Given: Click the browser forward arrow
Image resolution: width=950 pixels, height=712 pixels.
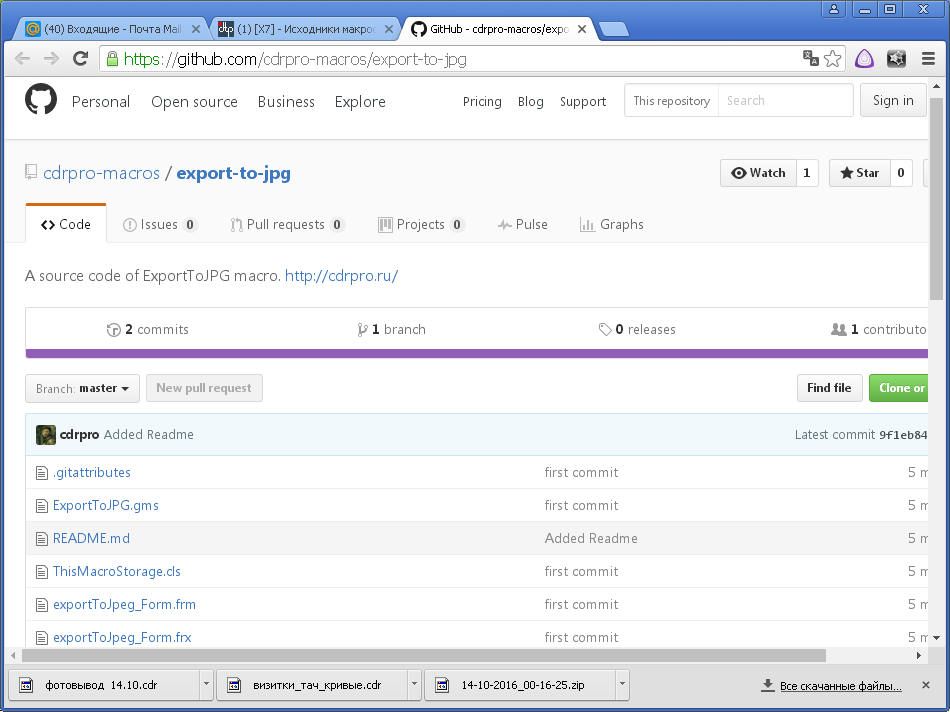Looking at the screenshot, I should 51,59.
